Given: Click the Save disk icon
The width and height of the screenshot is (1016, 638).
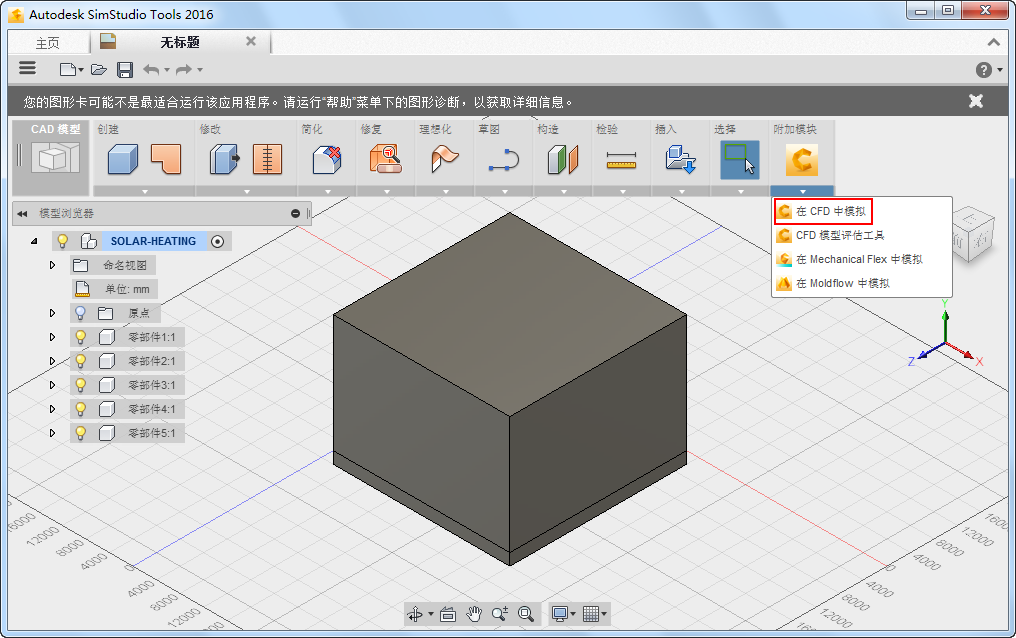Looking at the screenshot, I should click(125, 69).
